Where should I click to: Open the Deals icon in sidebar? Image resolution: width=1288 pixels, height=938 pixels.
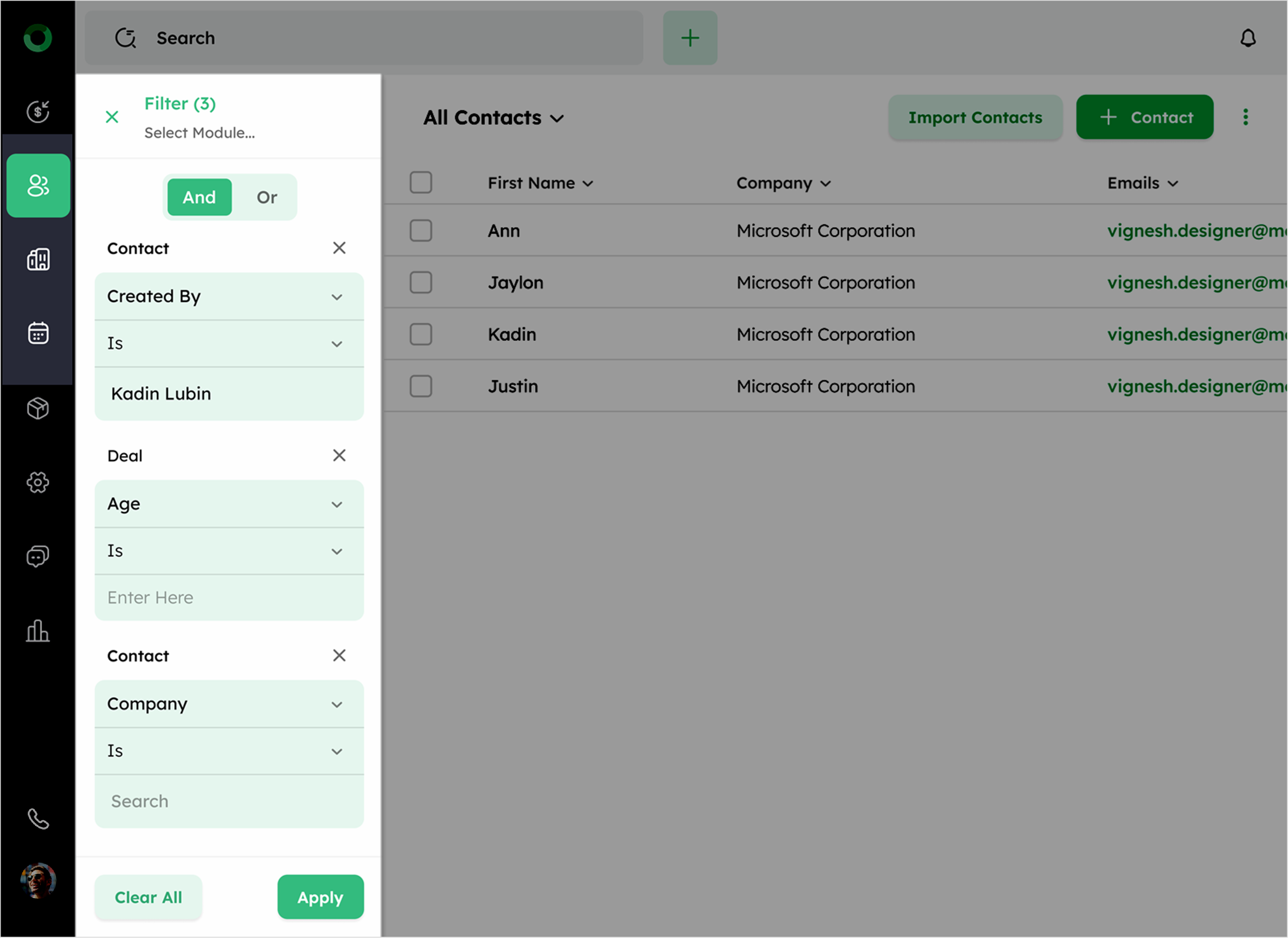pos(38,111)
